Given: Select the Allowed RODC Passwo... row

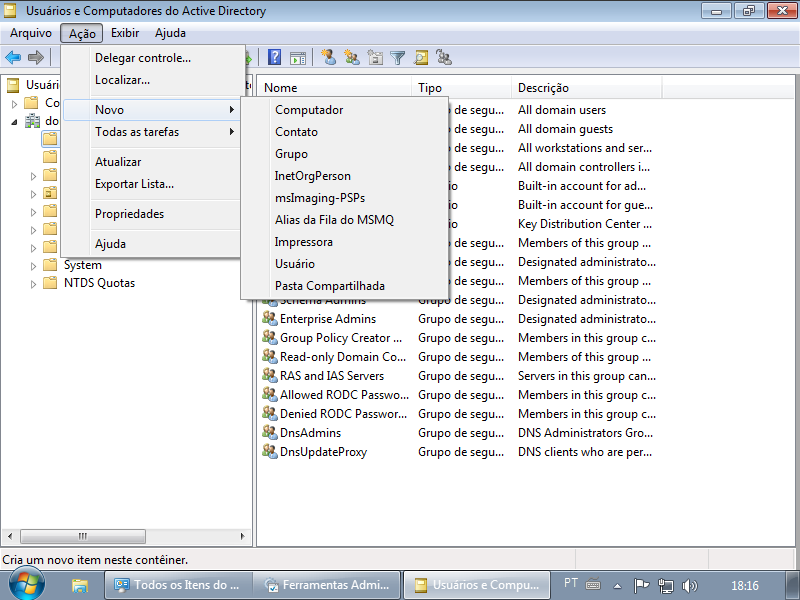Looking at the screenshot, I should [461, 394].
